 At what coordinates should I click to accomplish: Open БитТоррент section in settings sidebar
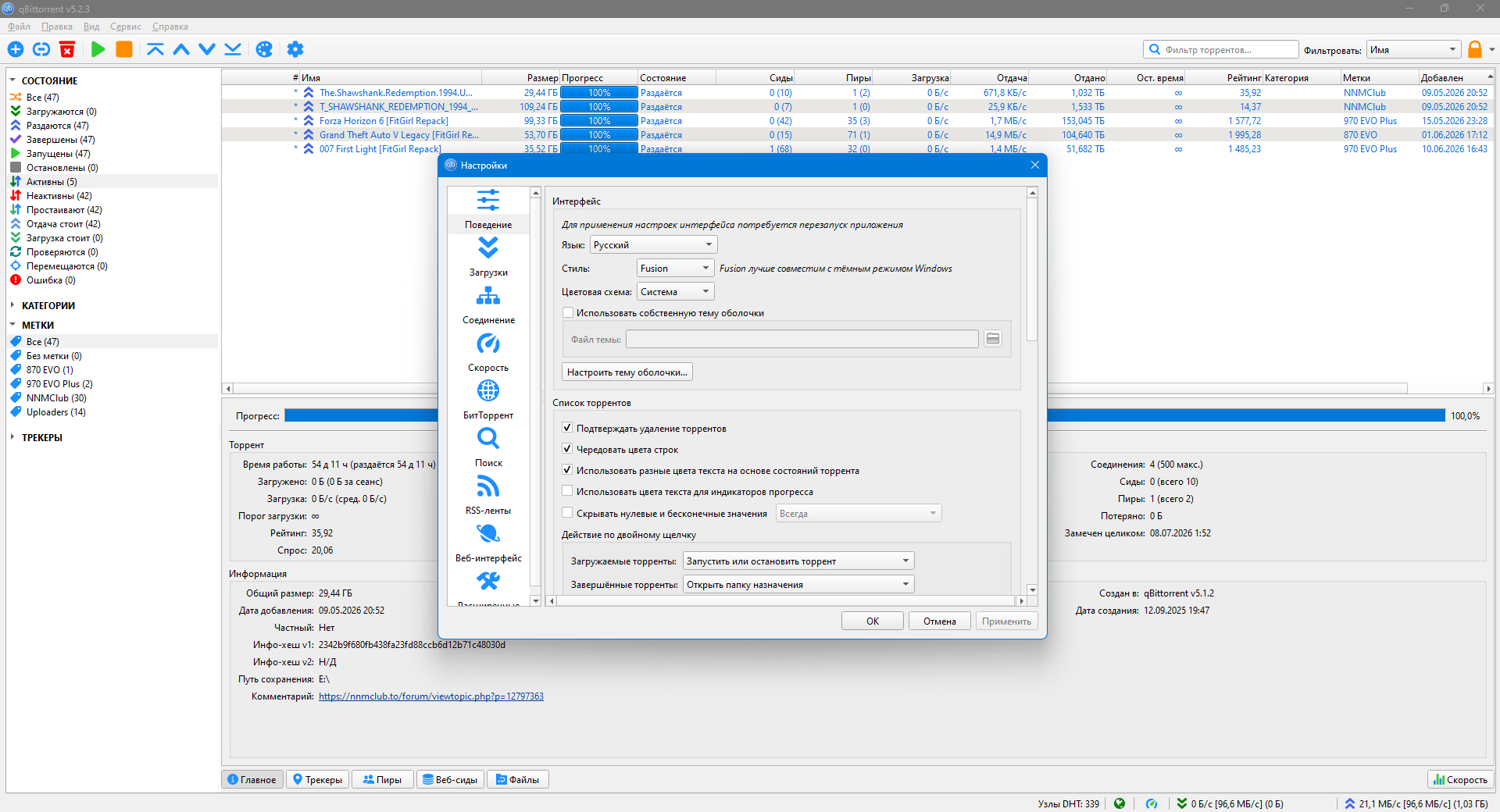pos(488,400)
